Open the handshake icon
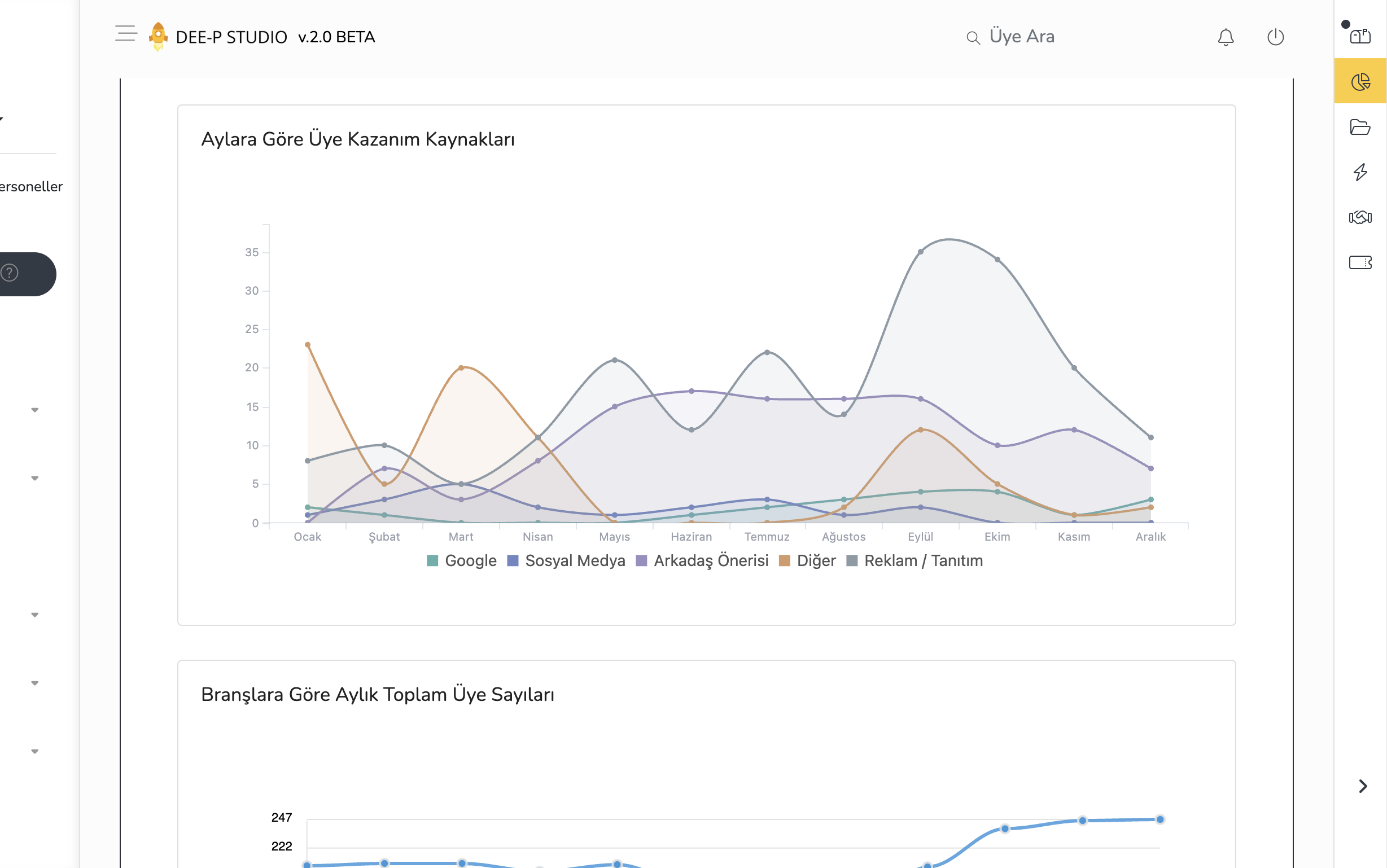Viewport: 1387px width, 868px height. (1360, 217)
